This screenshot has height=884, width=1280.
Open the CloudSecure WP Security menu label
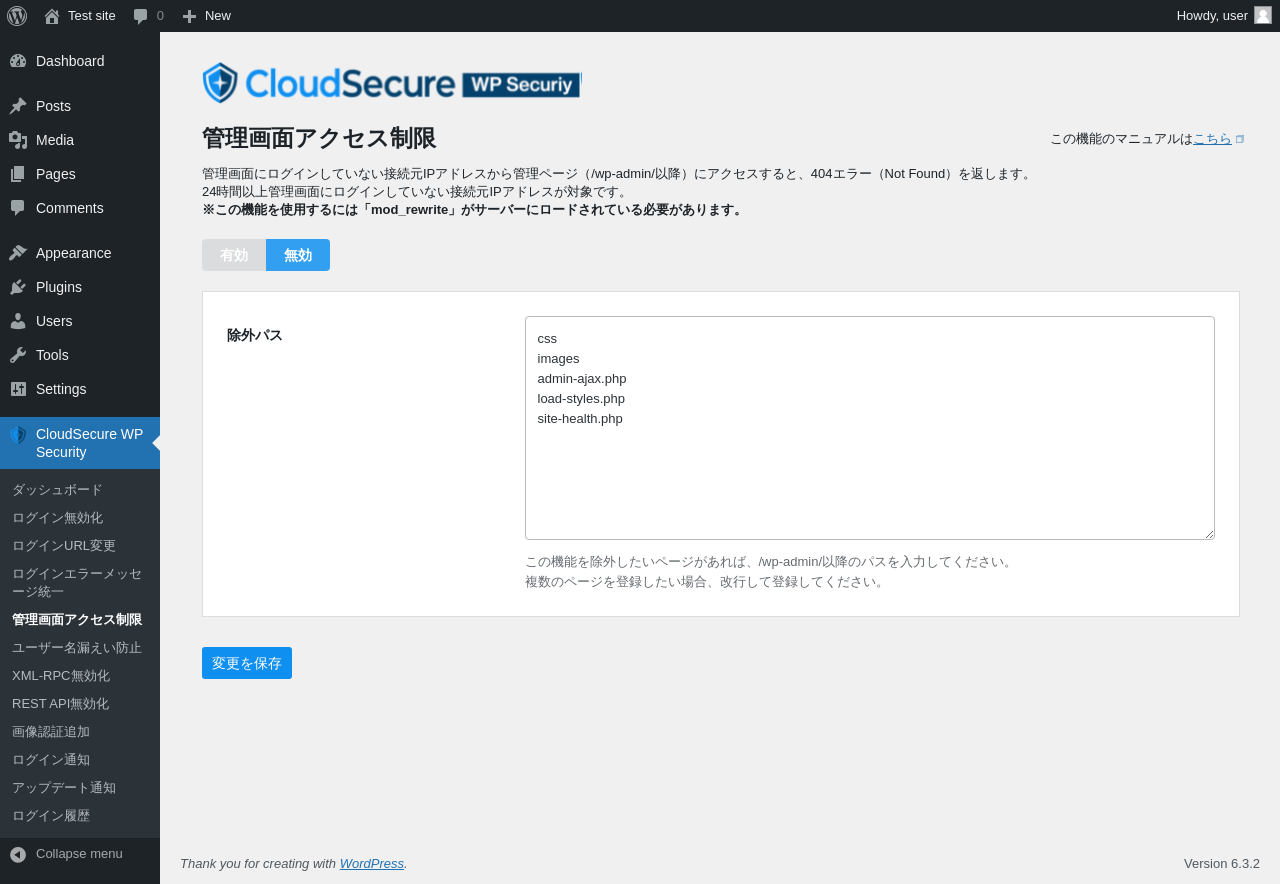coord(90,443)
